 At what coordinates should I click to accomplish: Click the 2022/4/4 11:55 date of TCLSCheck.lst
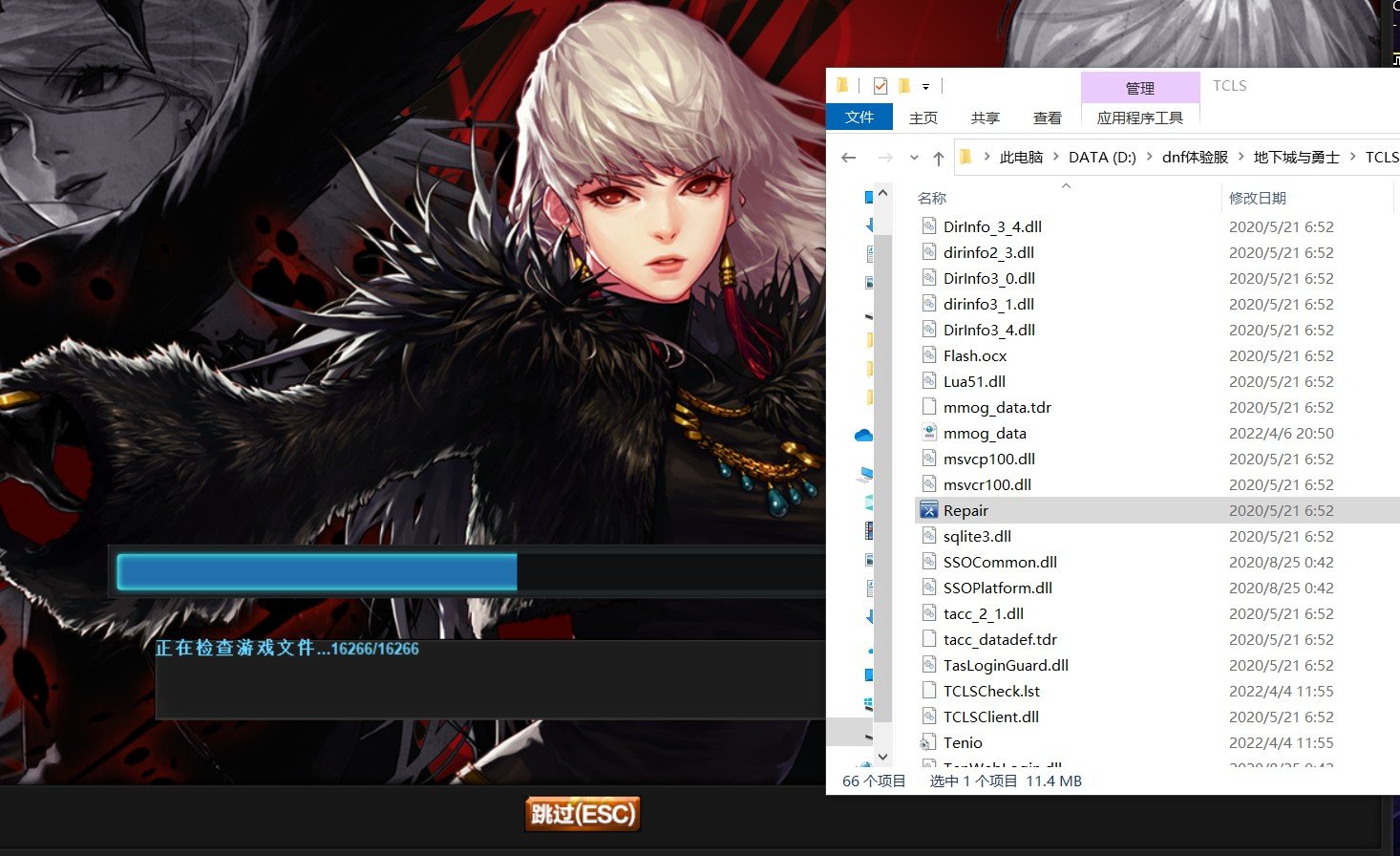point(1282,691)
